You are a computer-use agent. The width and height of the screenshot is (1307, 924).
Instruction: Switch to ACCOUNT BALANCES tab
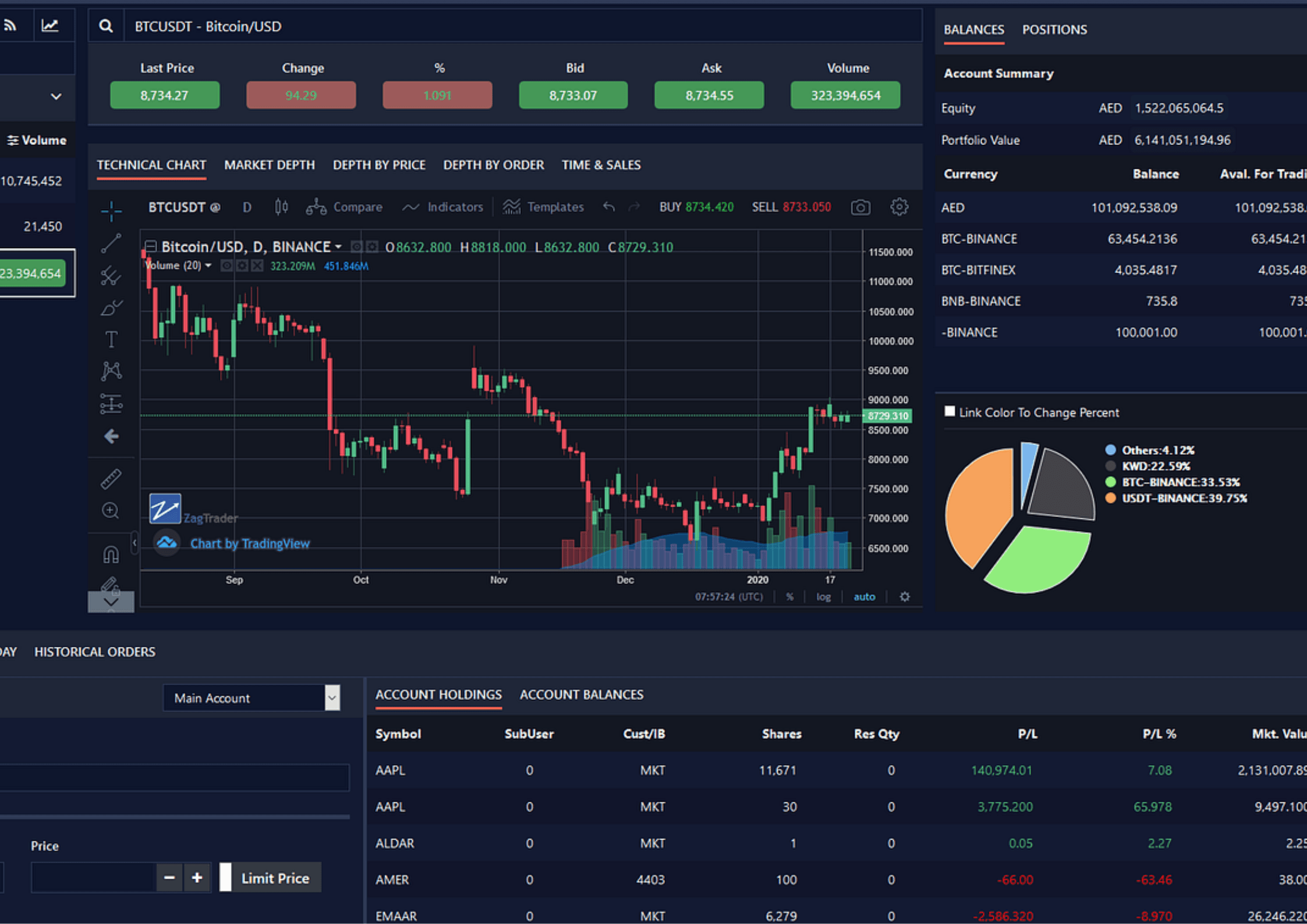(582, 695)
